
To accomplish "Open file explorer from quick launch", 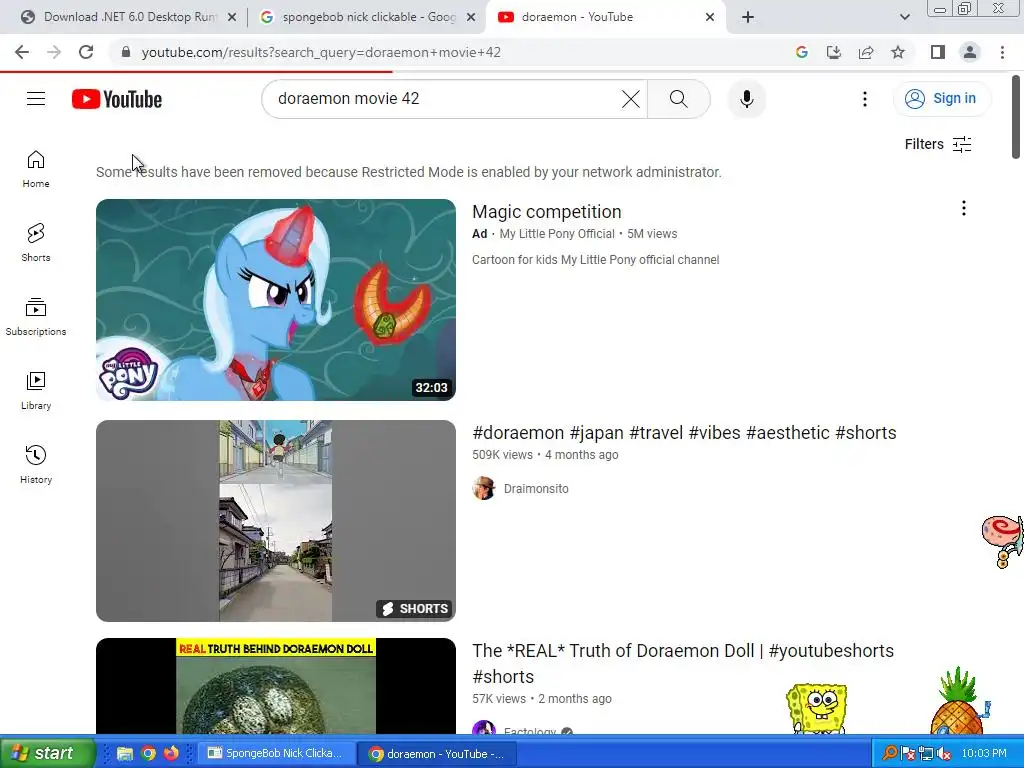I will 125,753.
